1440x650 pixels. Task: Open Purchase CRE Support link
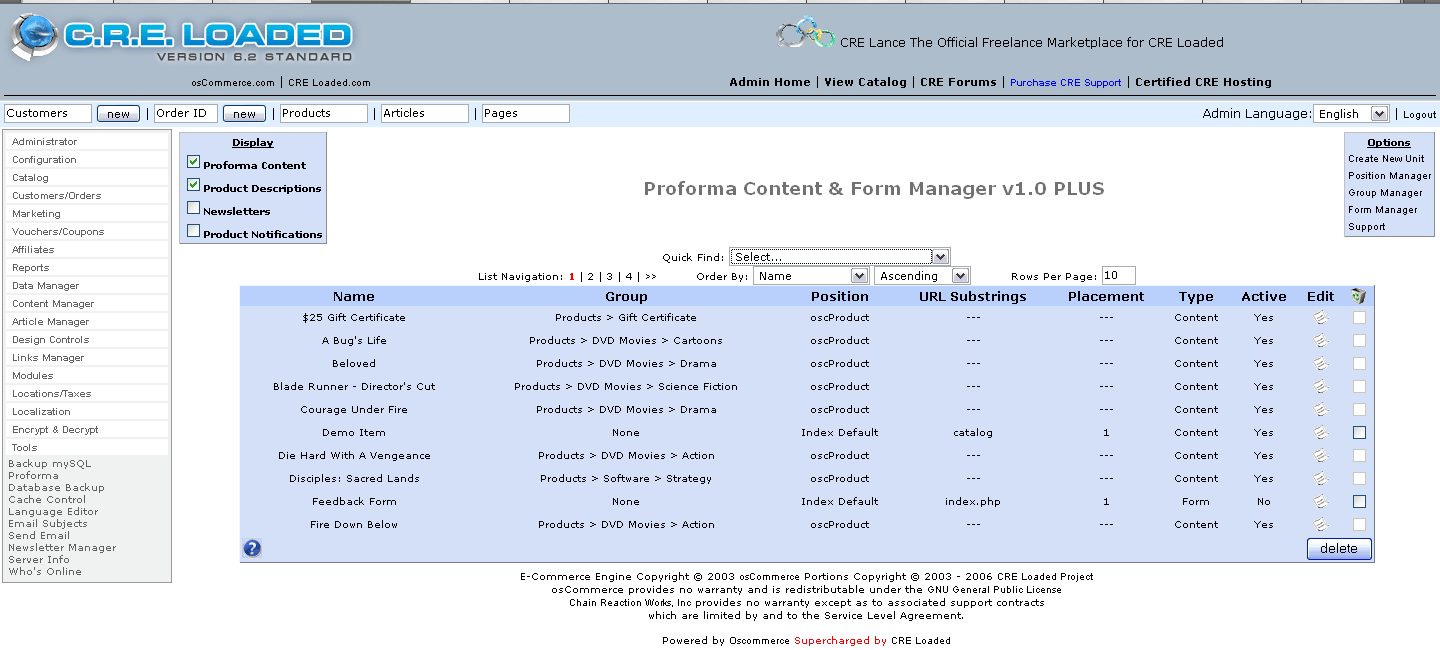(x=1066, y=83)
